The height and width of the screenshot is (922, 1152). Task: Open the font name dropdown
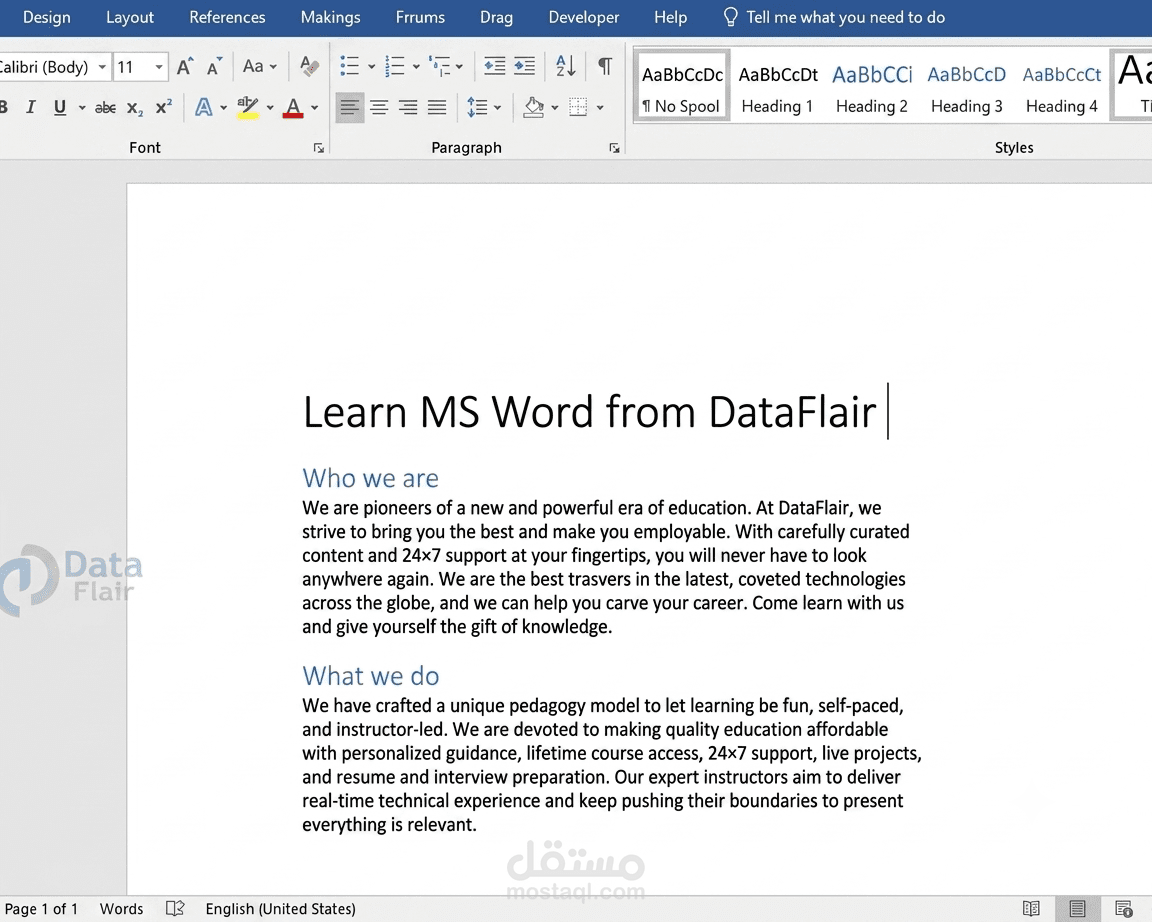click(102, 67)
